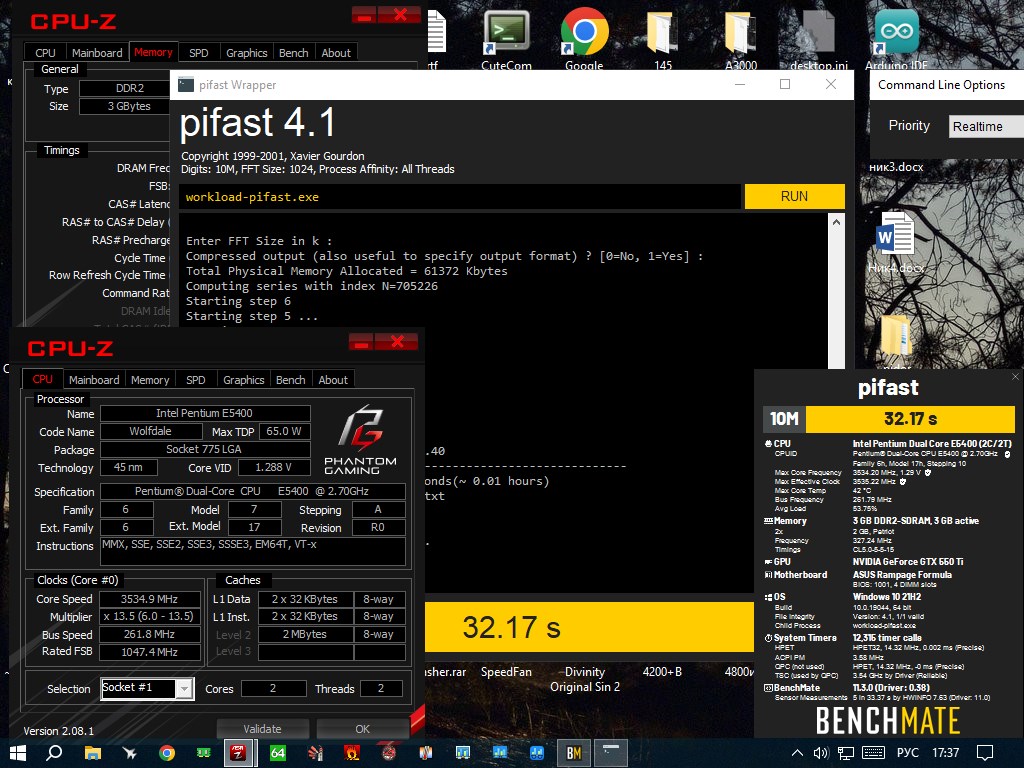Open the folder named 145

662,33
